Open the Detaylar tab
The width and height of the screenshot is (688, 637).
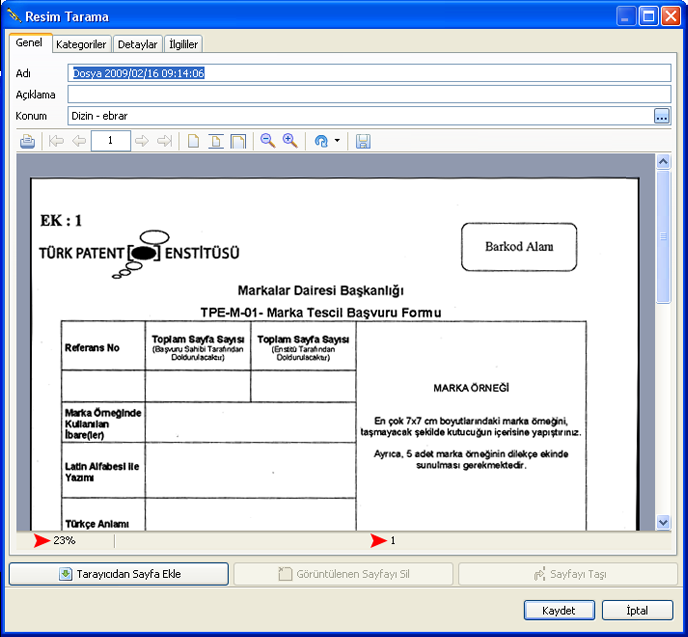tap(137, 44)
